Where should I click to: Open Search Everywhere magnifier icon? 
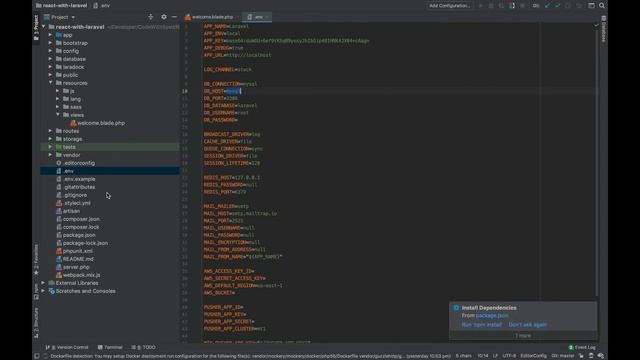602,6
